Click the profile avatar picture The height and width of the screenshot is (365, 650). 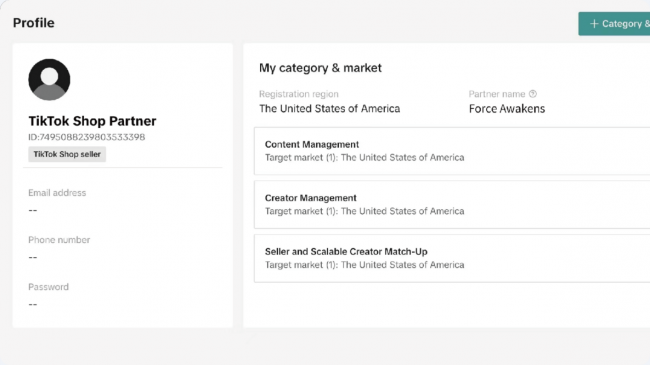(x=49, y=80)
